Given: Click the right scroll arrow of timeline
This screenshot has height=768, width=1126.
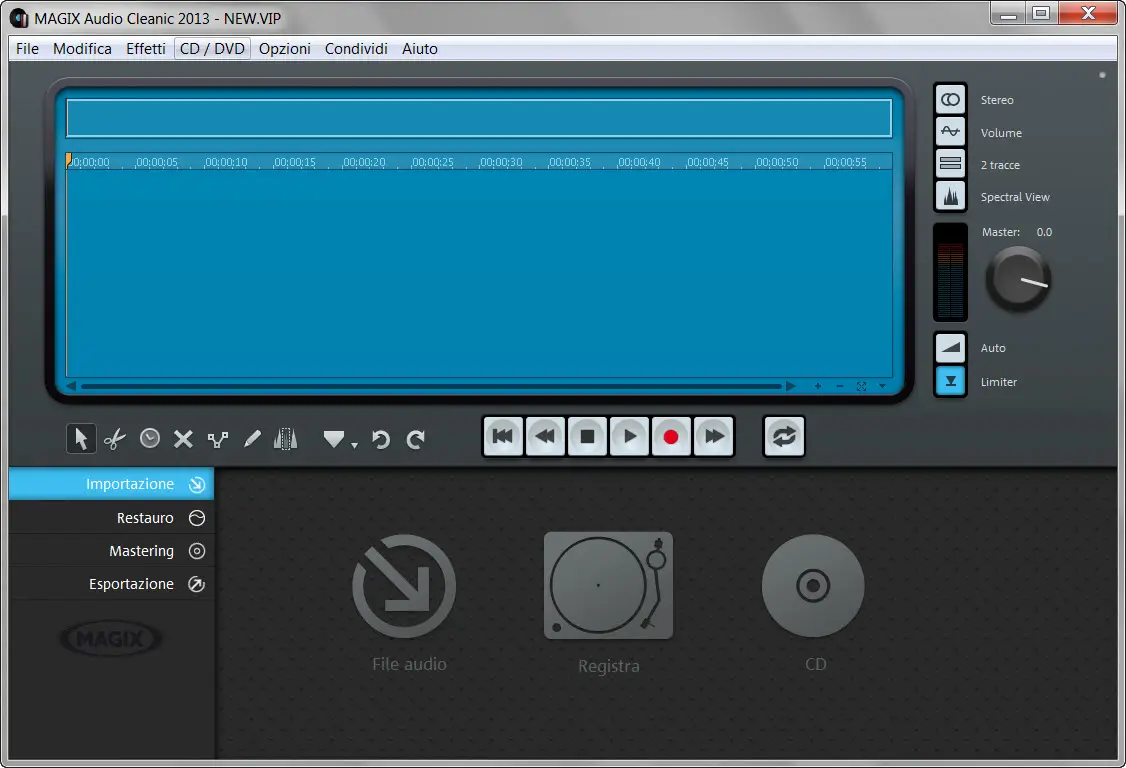Looking at the screenshot, I should pyautogui.click(x=791, y=387).
